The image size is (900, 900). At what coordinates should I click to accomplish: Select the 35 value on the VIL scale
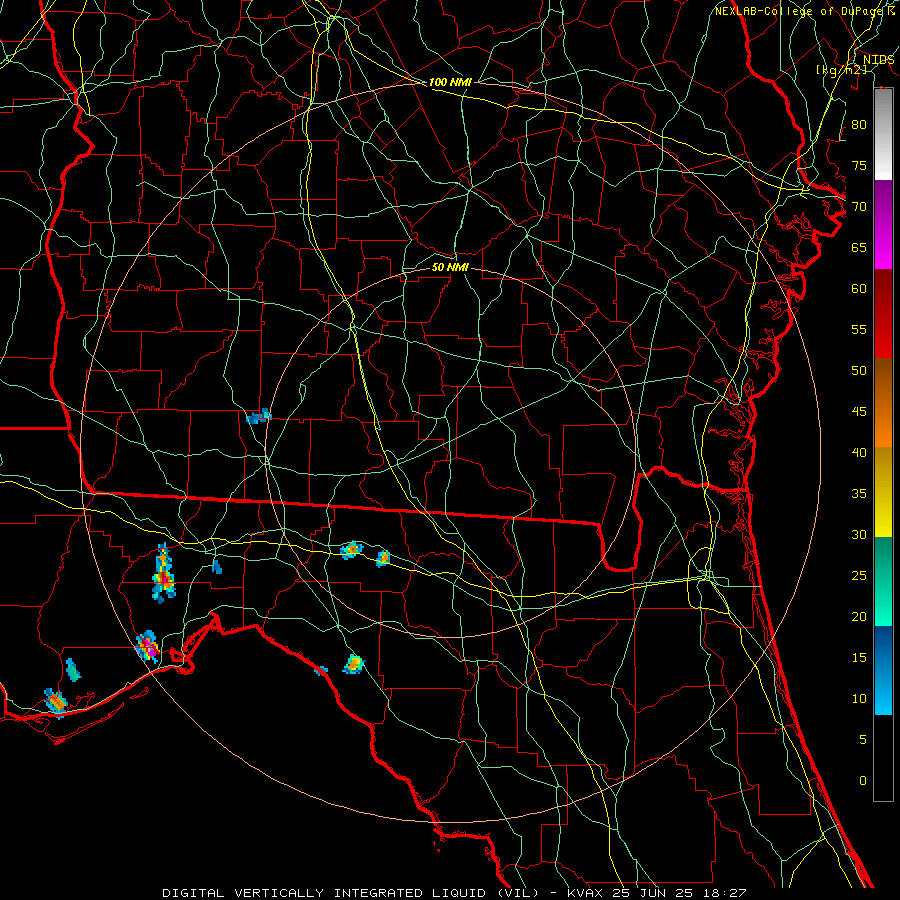[859, 494]
